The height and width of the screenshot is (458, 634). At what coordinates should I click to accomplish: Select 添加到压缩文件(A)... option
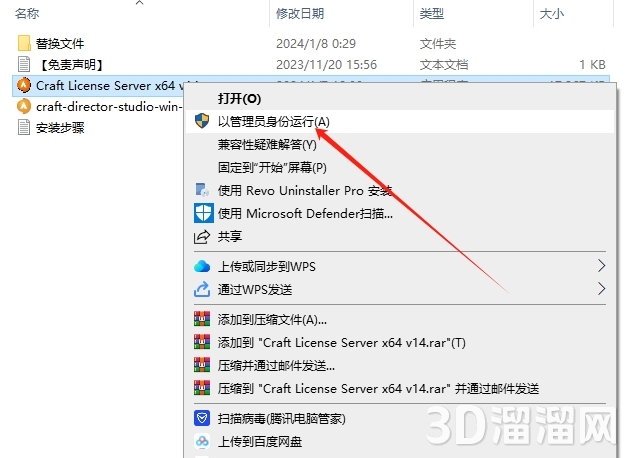coord(272,320)
